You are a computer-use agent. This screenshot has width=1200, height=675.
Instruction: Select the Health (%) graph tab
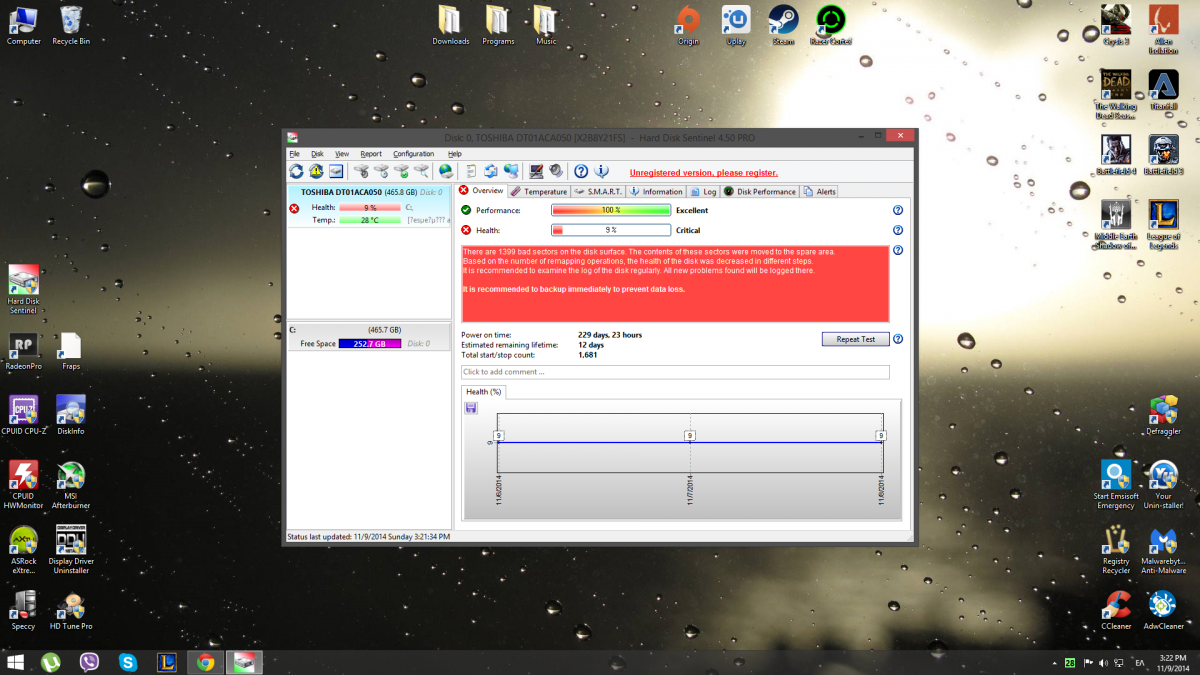[484, 392]
